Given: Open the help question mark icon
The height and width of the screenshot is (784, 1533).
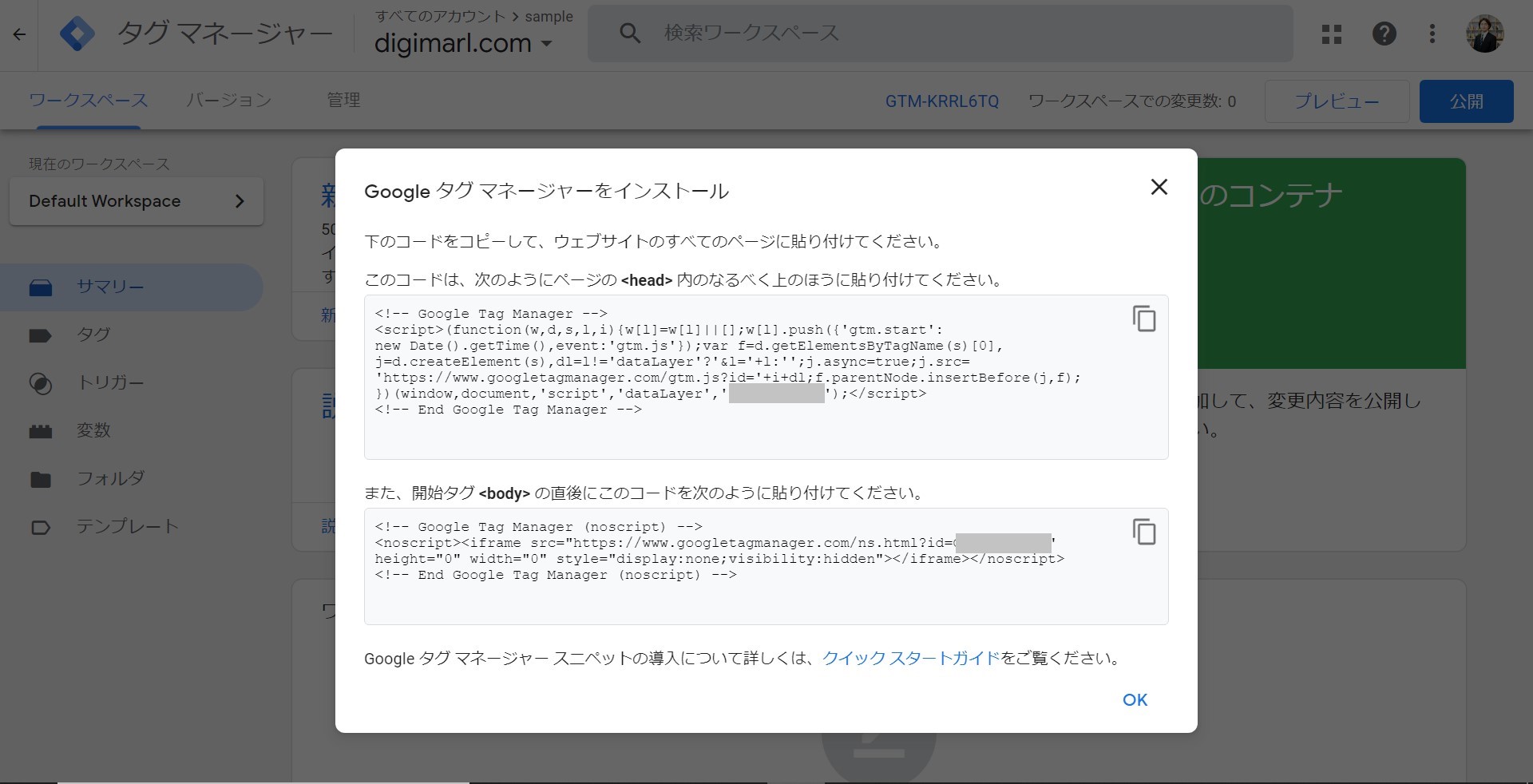Looking at the screenshot, I should (1384, 34).
